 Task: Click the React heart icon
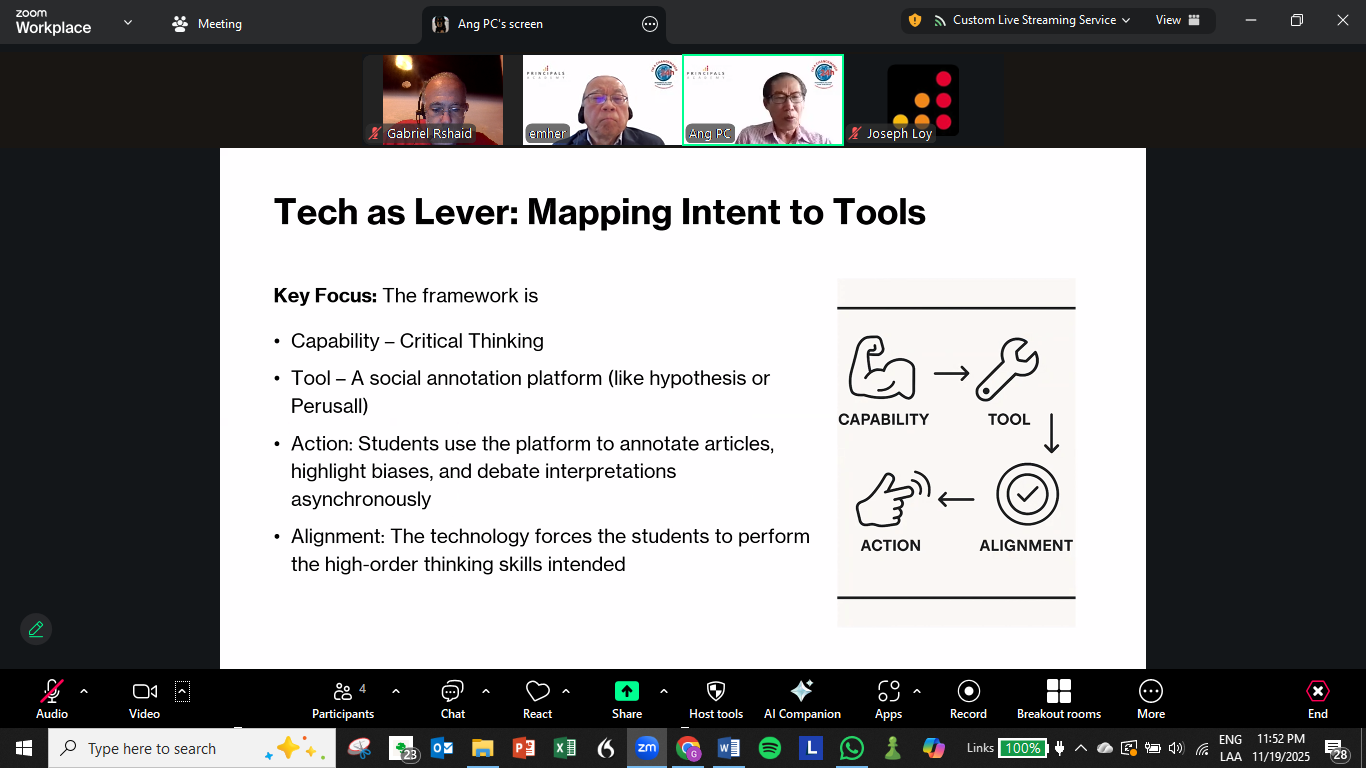tap(537, 698)
